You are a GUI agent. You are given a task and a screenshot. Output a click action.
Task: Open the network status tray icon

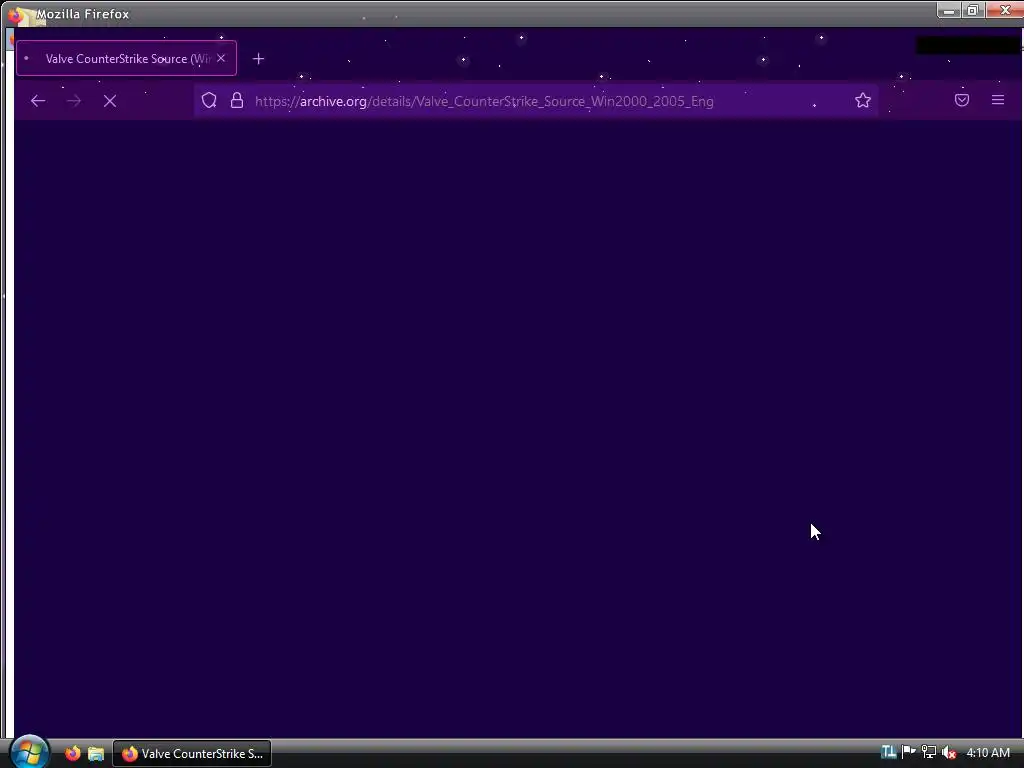tap(929, 752)
